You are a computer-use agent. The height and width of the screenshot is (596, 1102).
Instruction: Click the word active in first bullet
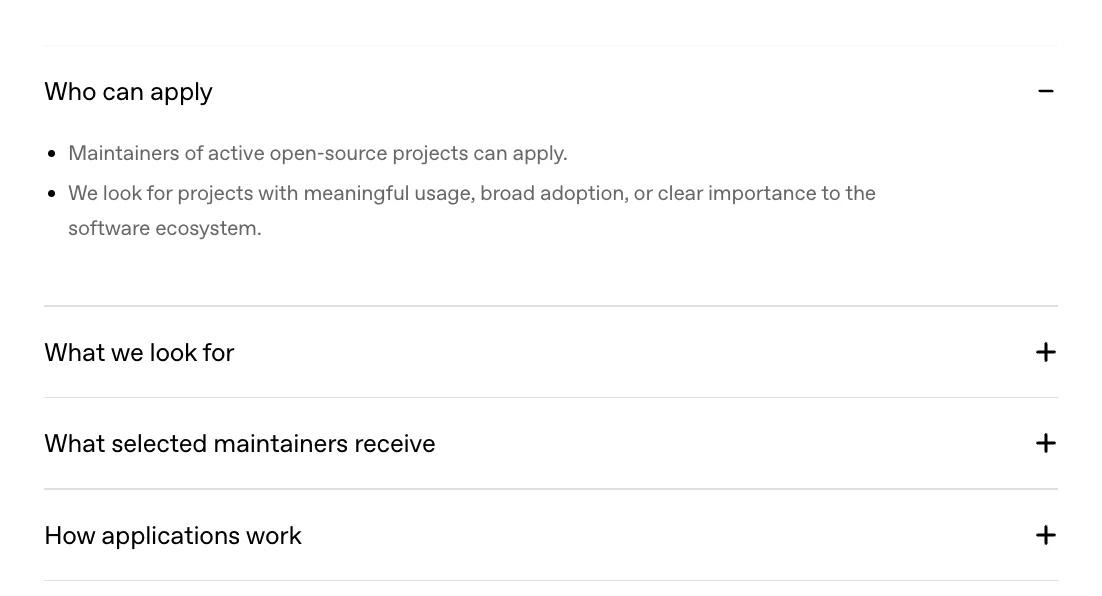pos(236,153)
